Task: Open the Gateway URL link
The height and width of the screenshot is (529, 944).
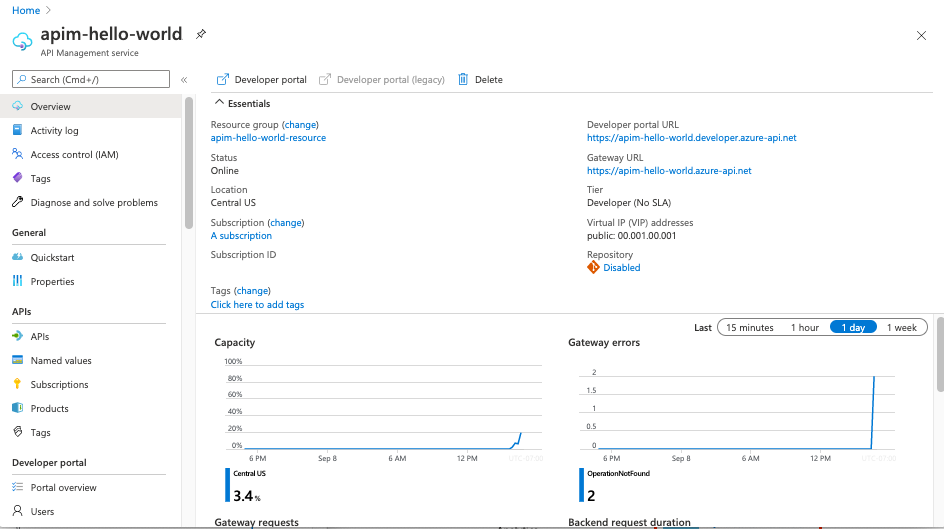Action: click(x=669, y=170)
